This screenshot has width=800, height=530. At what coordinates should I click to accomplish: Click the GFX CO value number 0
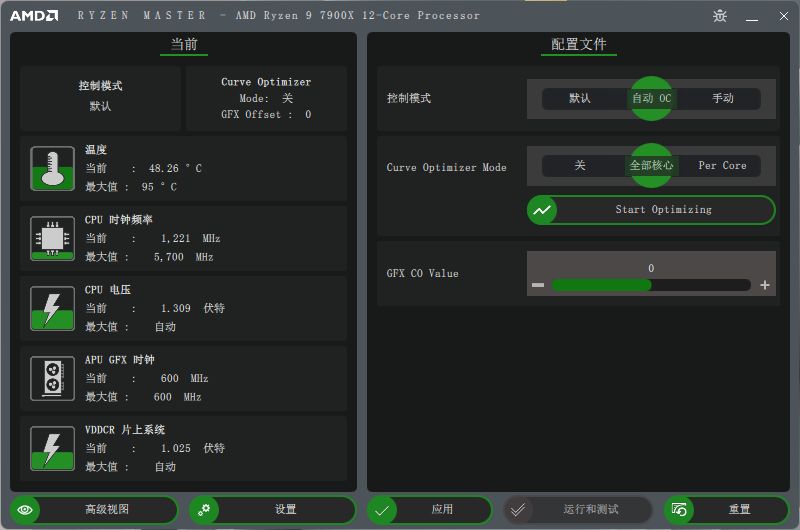(x=651, y=268)
